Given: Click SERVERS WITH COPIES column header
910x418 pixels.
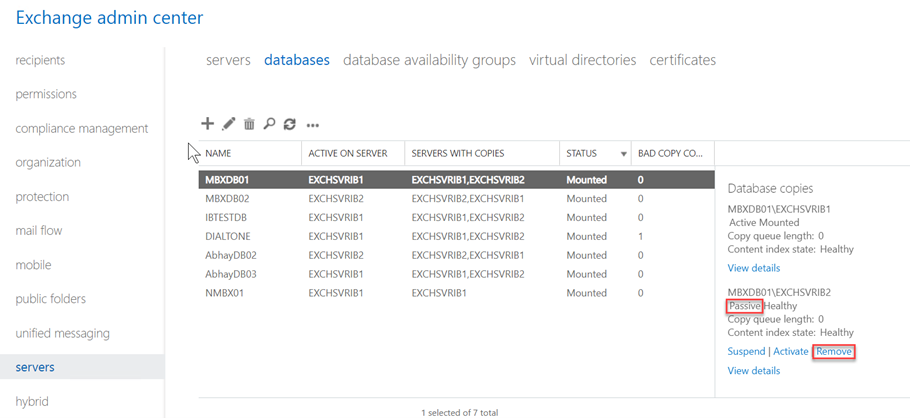Looking at the screenshot, I should [482, 154].
